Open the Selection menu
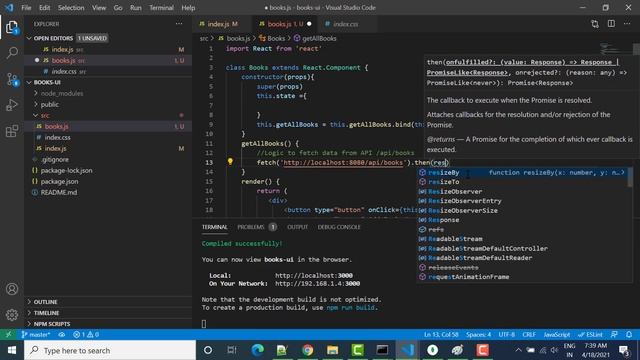Screen dimensions: 640x360 71,8
